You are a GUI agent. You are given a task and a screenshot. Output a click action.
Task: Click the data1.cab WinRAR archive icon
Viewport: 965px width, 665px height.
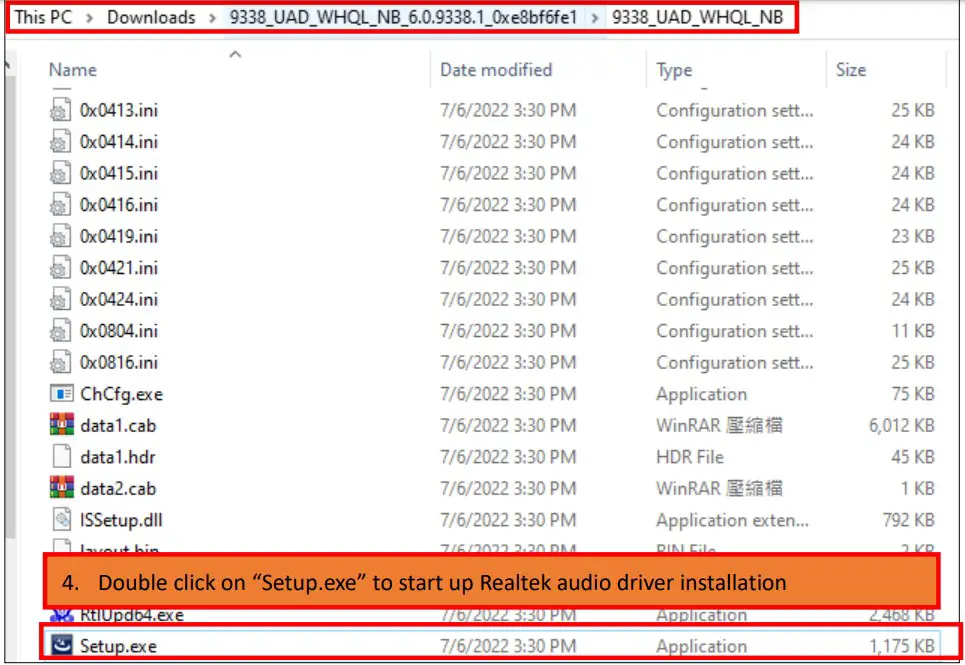(62, 425)
